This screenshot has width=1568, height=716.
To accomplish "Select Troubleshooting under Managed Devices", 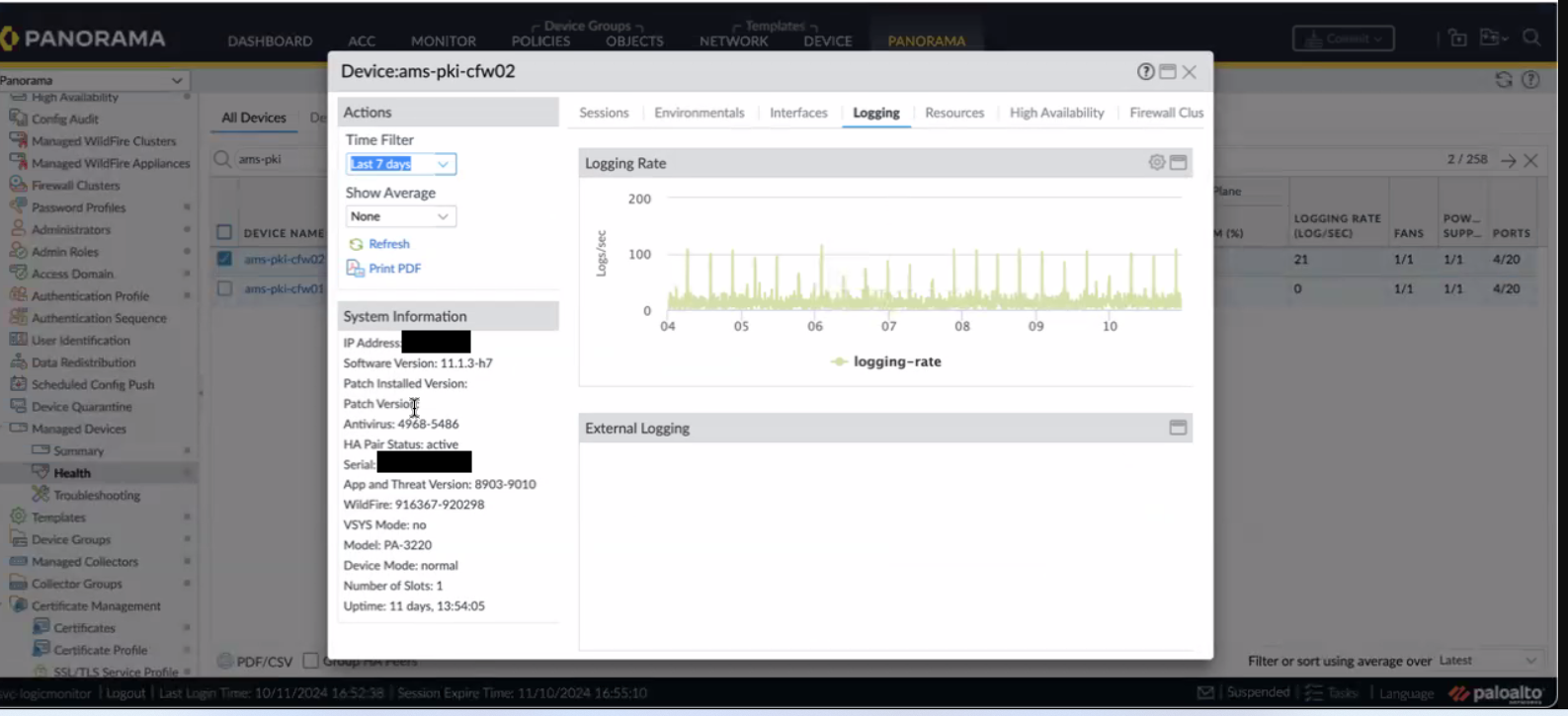I will (x=96, y=495).
